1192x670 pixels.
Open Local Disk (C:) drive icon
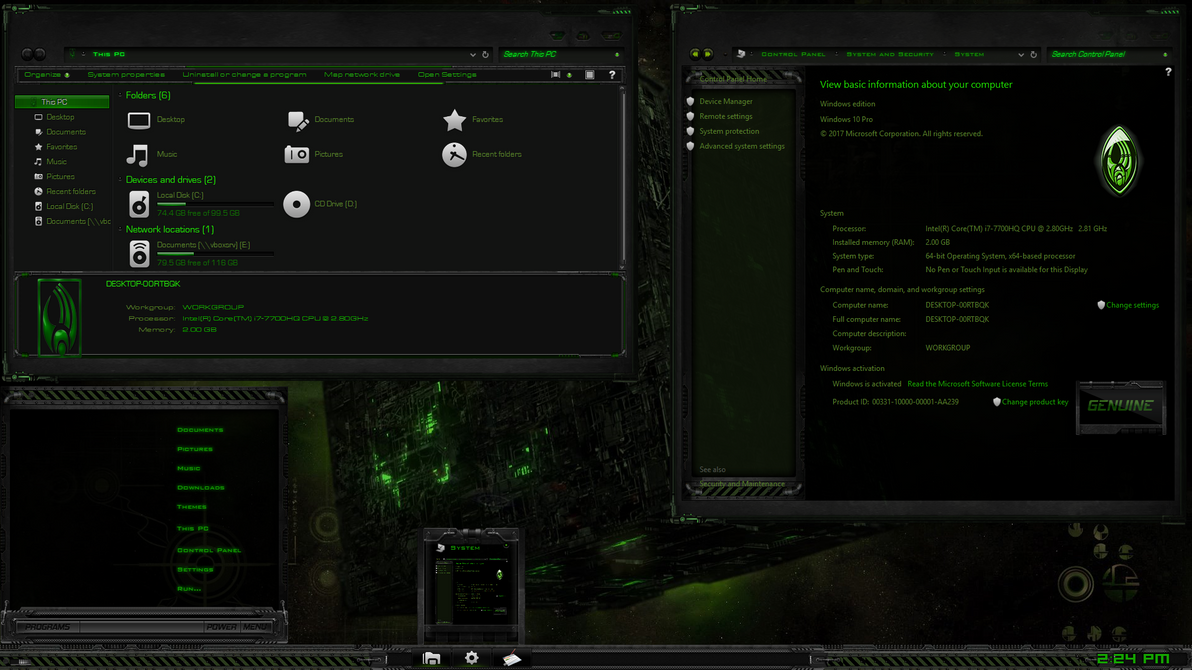139,204
